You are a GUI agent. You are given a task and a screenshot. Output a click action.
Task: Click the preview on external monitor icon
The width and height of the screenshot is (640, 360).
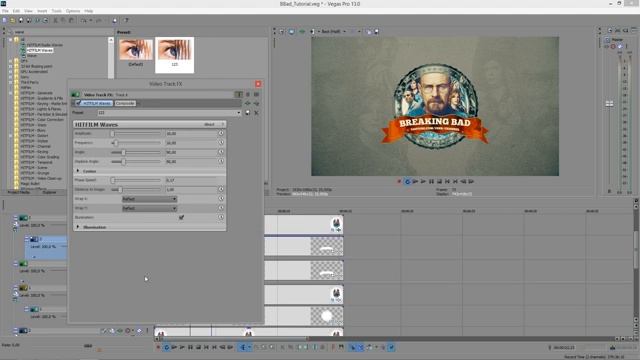coord(291,31)
